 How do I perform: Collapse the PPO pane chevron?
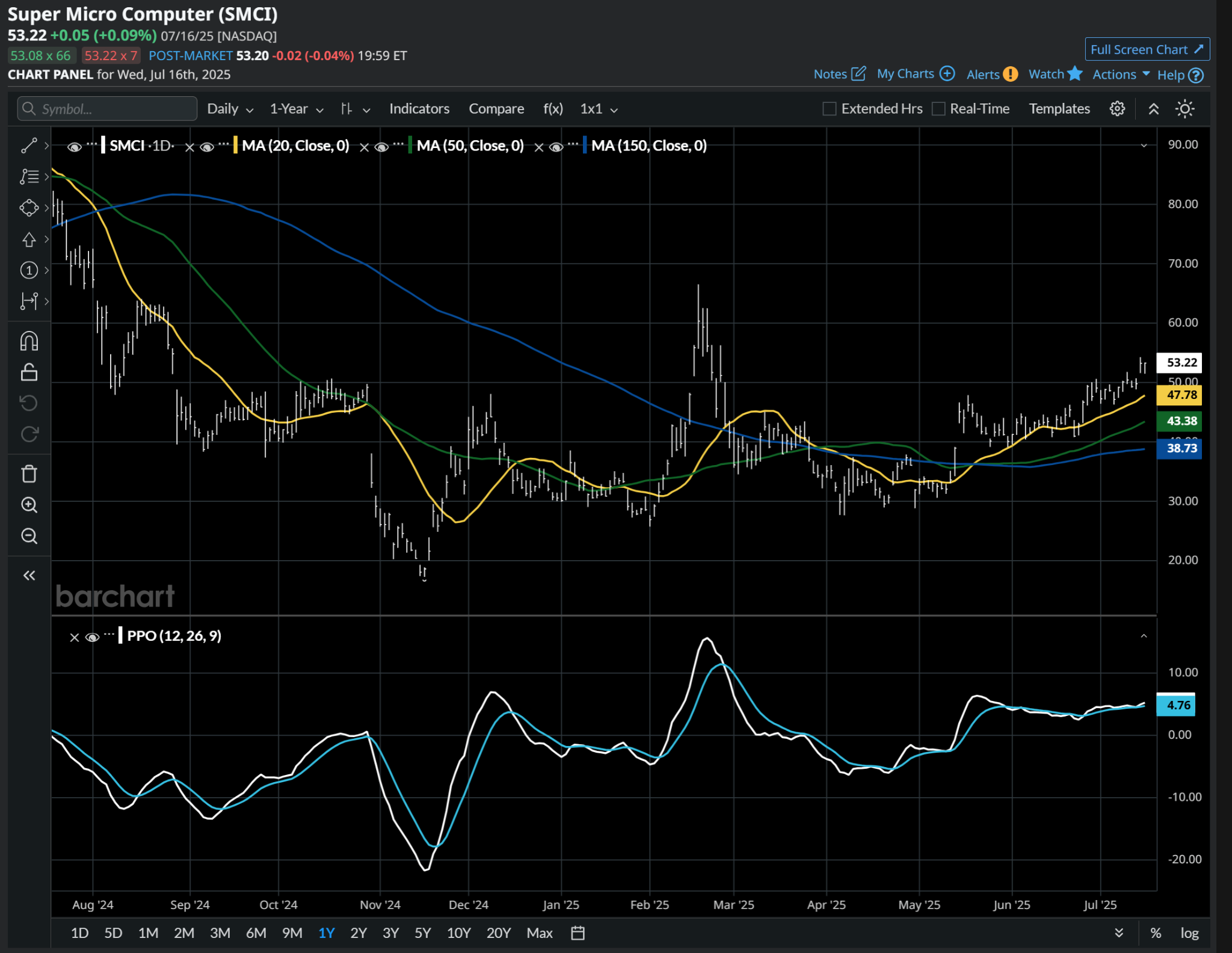[1144, 636]
